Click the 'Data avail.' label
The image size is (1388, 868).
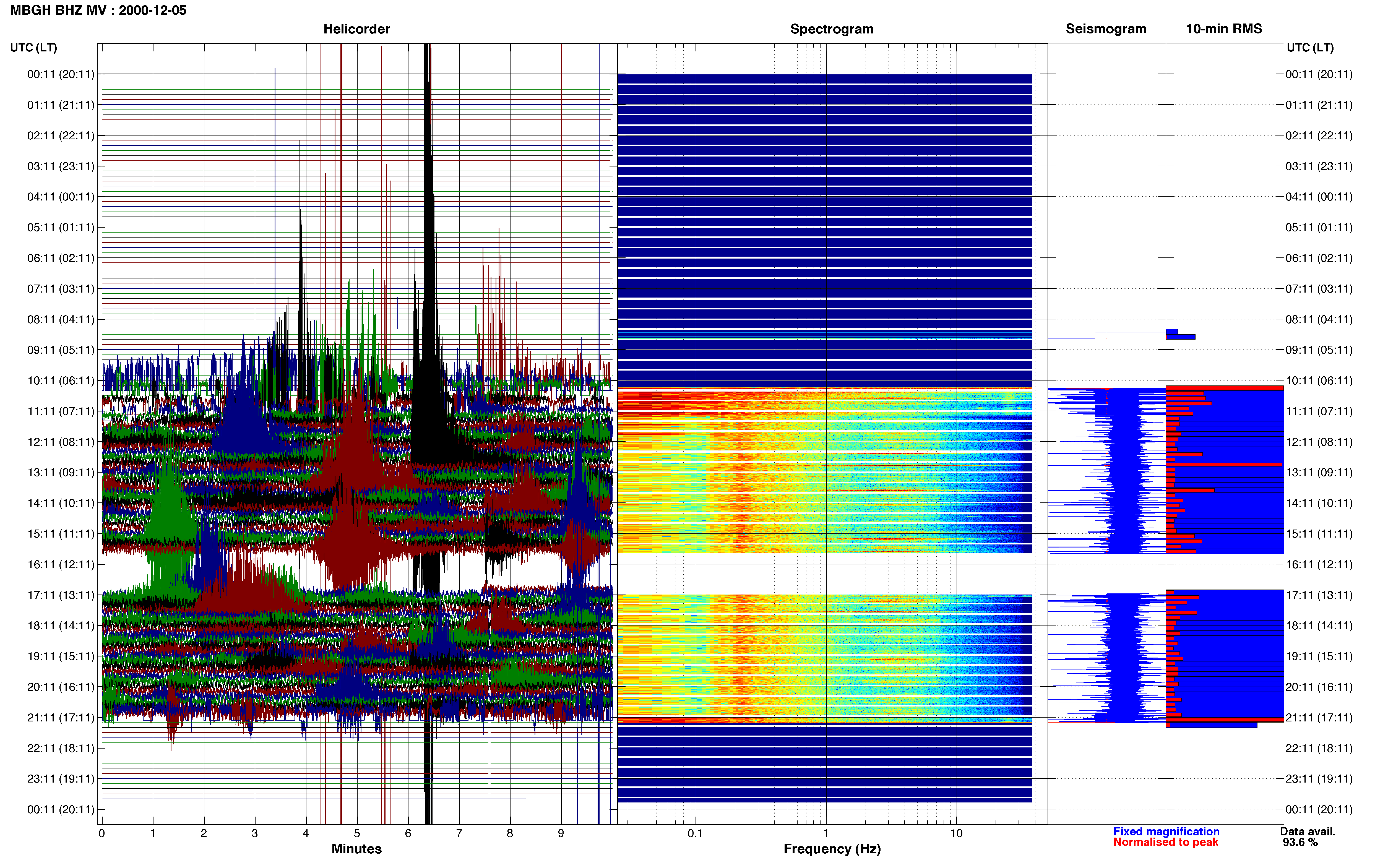pos(1308,832)
